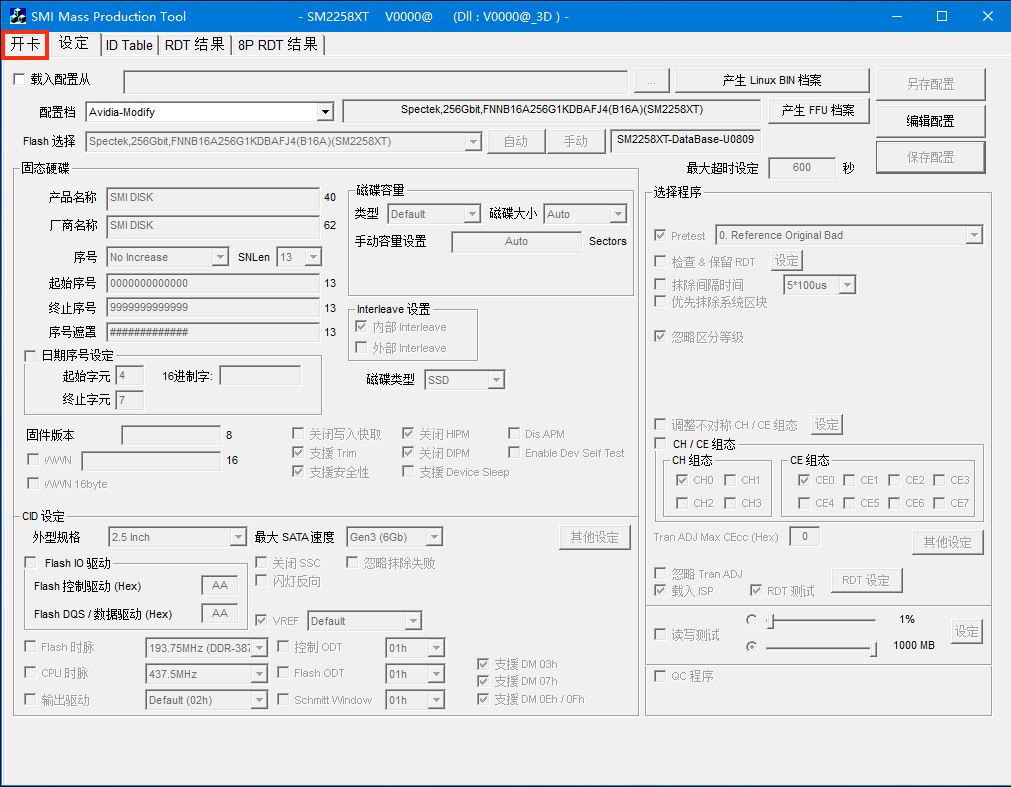Open the ID Table tab
The height and width of the screenshot is (787, 1011).
(x=129, y=45)
